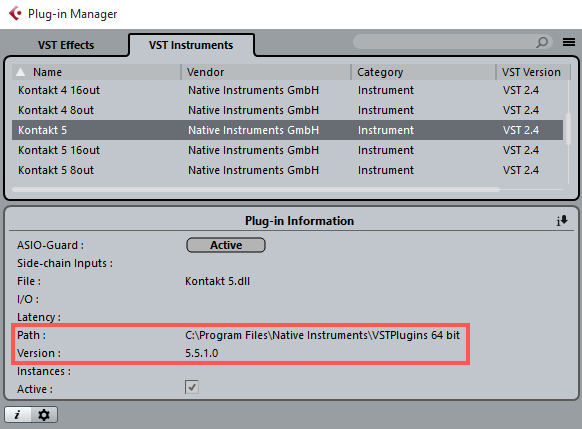This screenshot has height=429, width=582.
Task: Click the Latency label
Action: pyautogui.click(x=39, y=317)
